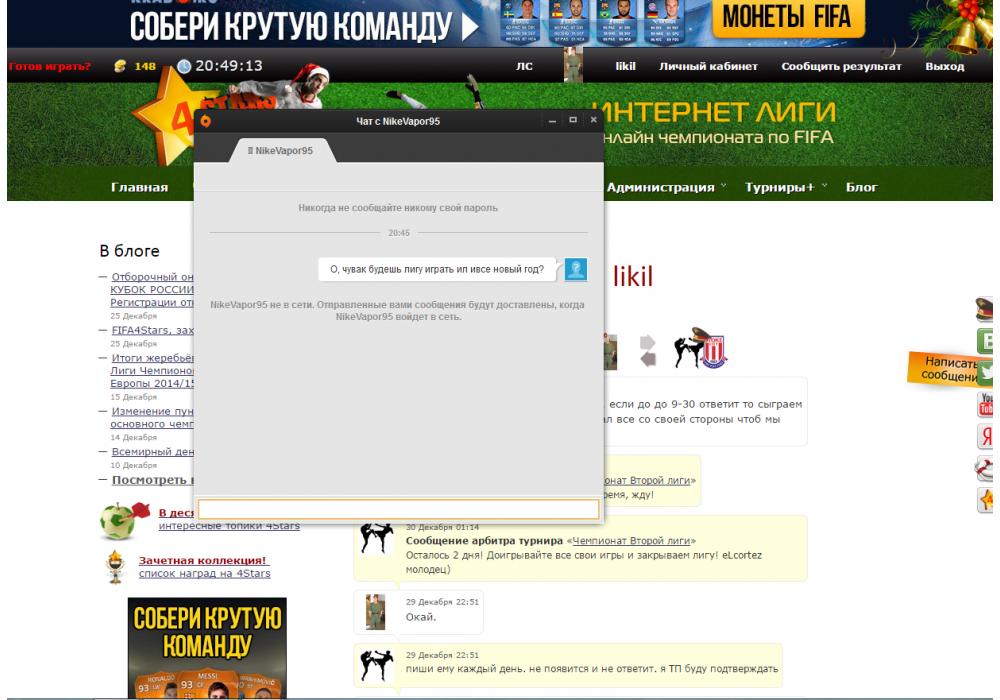
Task: Close the chat with NikeVapor95
Action: 593,120
